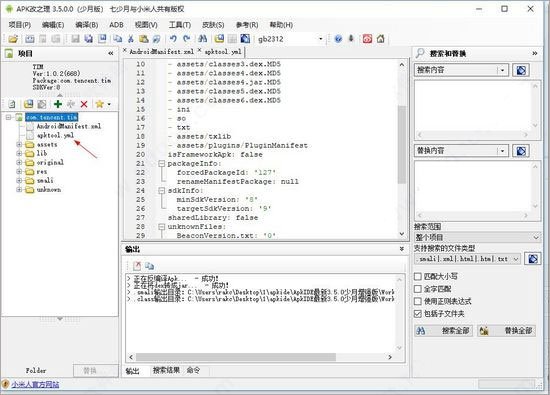The height and width of the screenshot is (395, 550).
Task: Open the ADB menu
Action: click(x=116, y=25)
